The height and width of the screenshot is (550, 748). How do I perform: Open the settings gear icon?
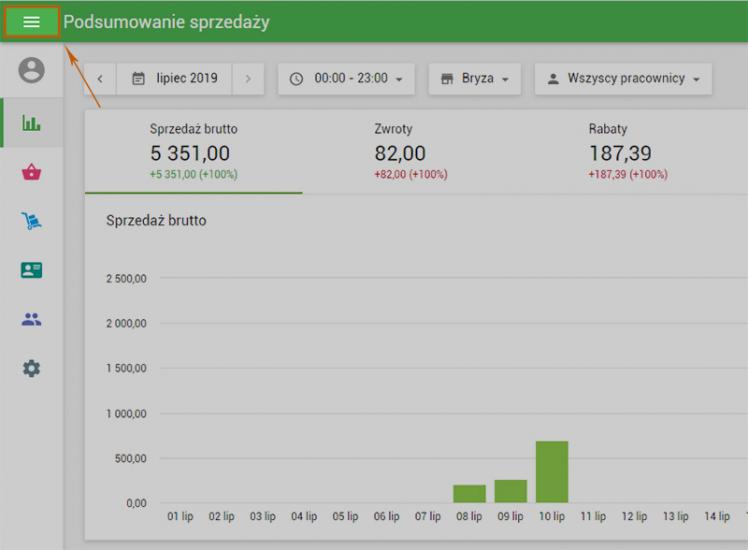pyautogui.click(x=32, y=369)
